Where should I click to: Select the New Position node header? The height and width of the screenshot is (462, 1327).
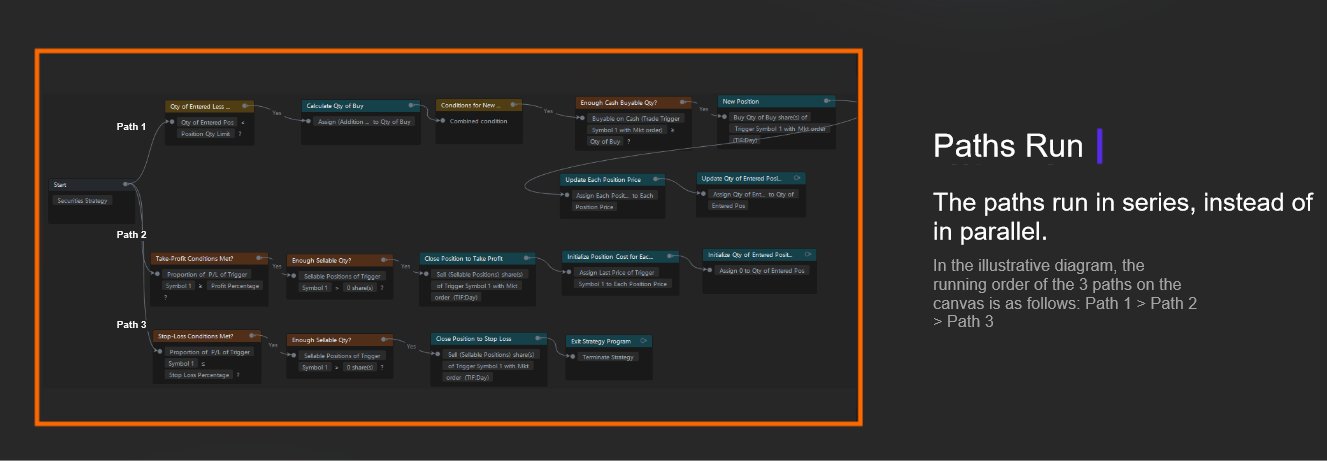[x=776, y=101]
